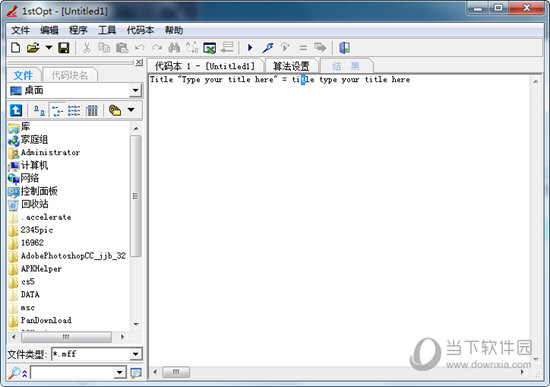The width and height of the screenshot is (550, 387).
Task: Toggle large icons view mode
Action: point(39,111)
